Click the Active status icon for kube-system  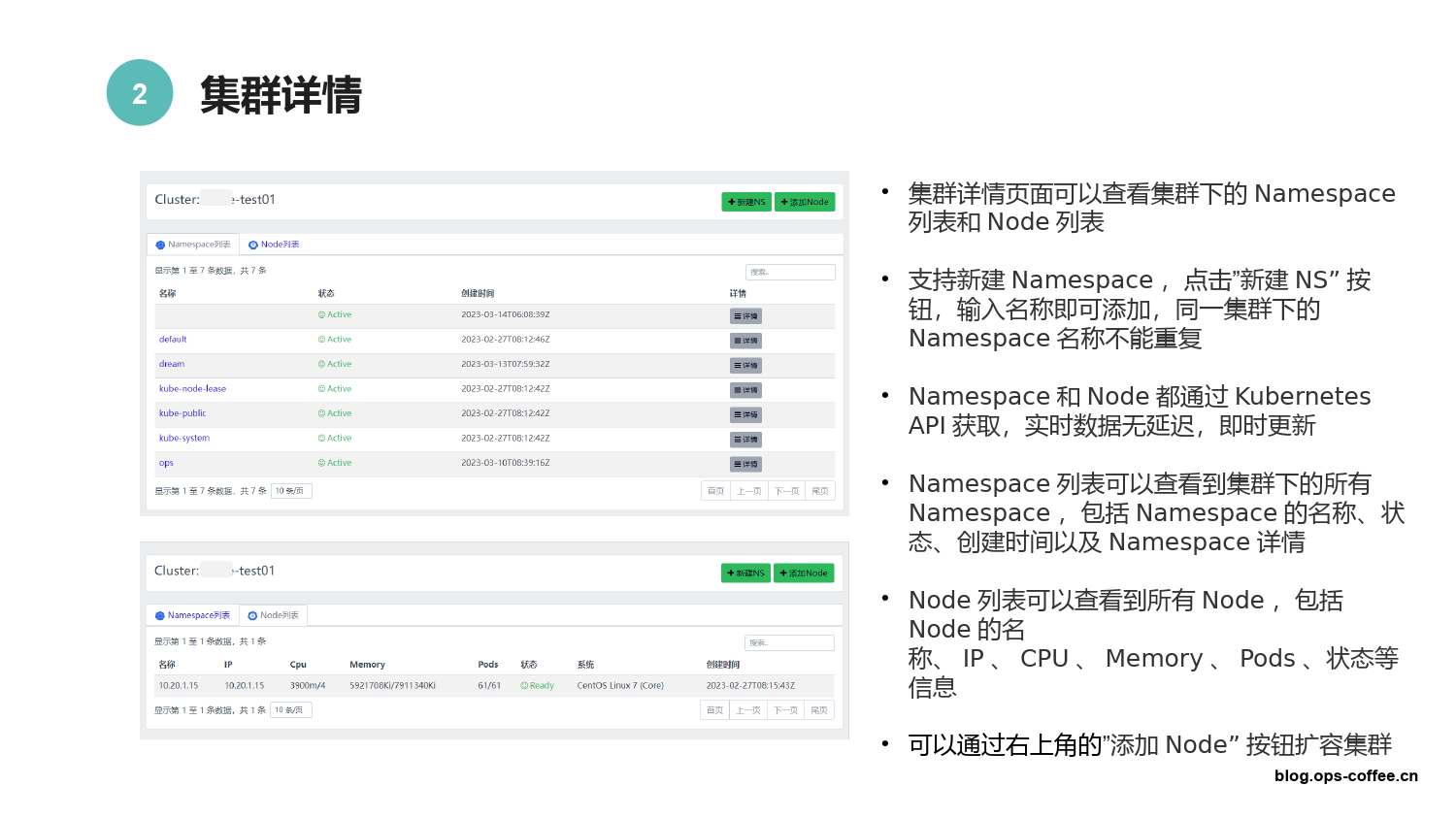(322, 439)
